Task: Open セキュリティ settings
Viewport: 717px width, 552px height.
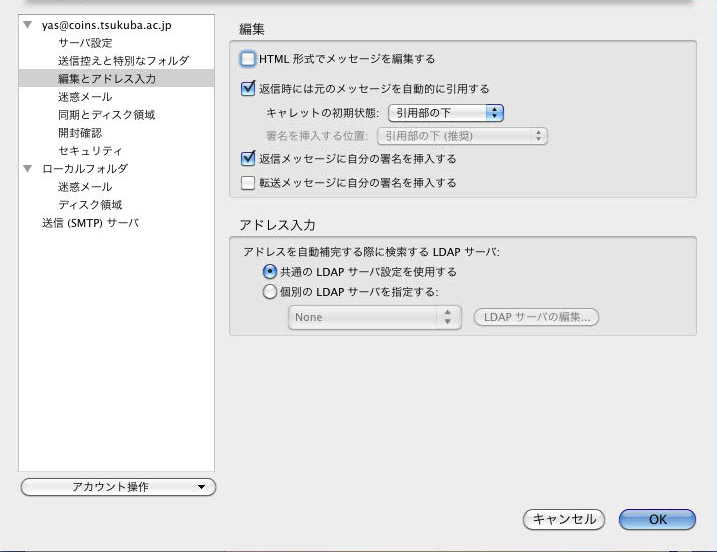Action: tap(90, 150)
